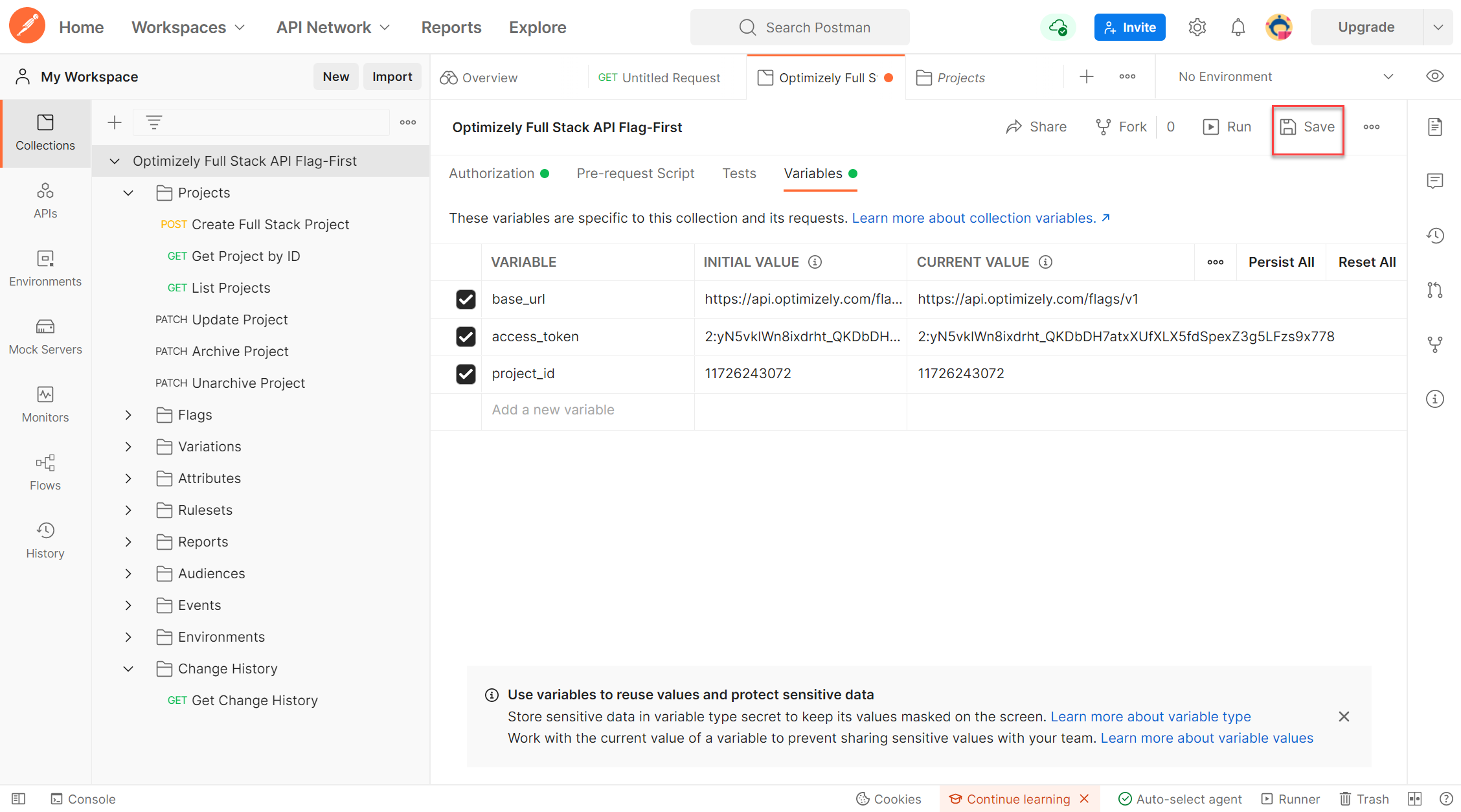
Task: Open the settings gear icon
Action: point(1197,27)
